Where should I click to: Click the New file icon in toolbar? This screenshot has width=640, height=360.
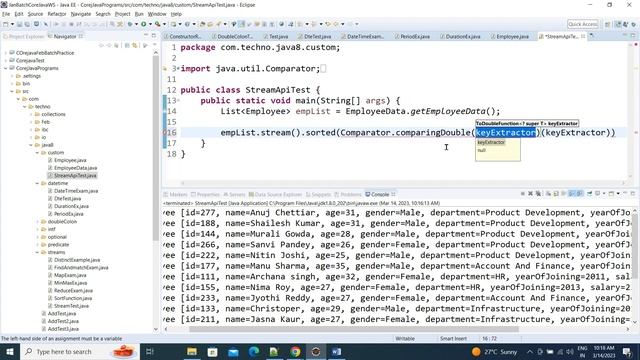coord(6,24)
